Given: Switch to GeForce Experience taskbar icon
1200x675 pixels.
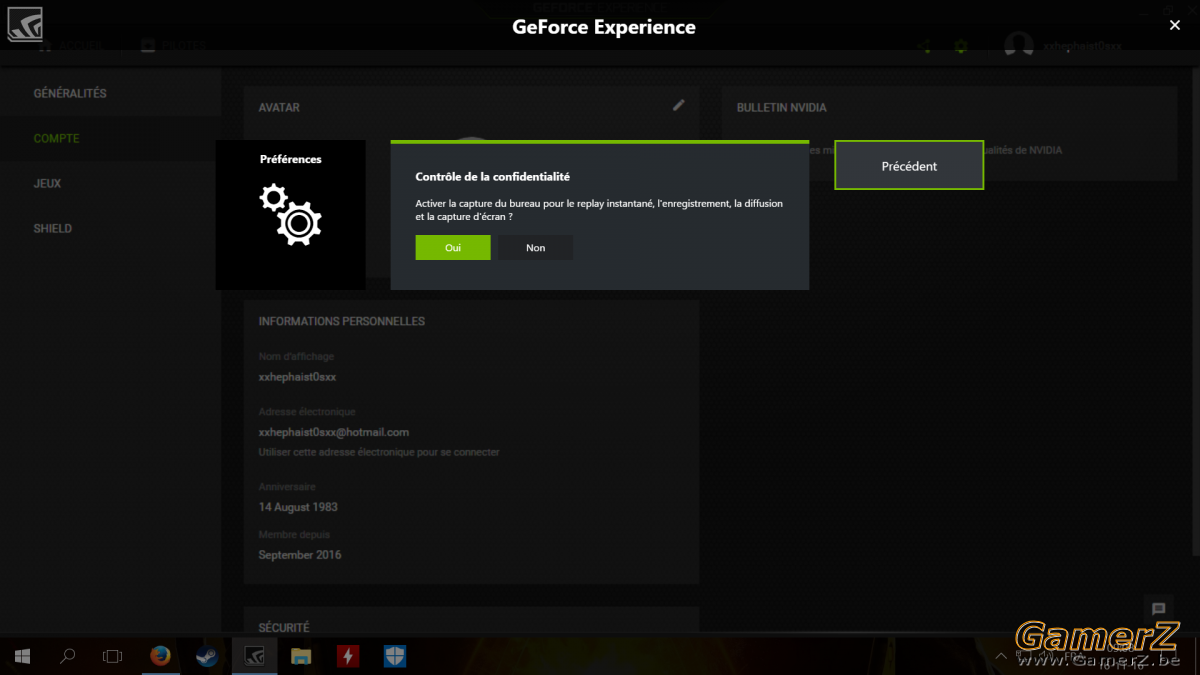Looking at the screenshot, I should pyautogui.click(x=254, y=656).
